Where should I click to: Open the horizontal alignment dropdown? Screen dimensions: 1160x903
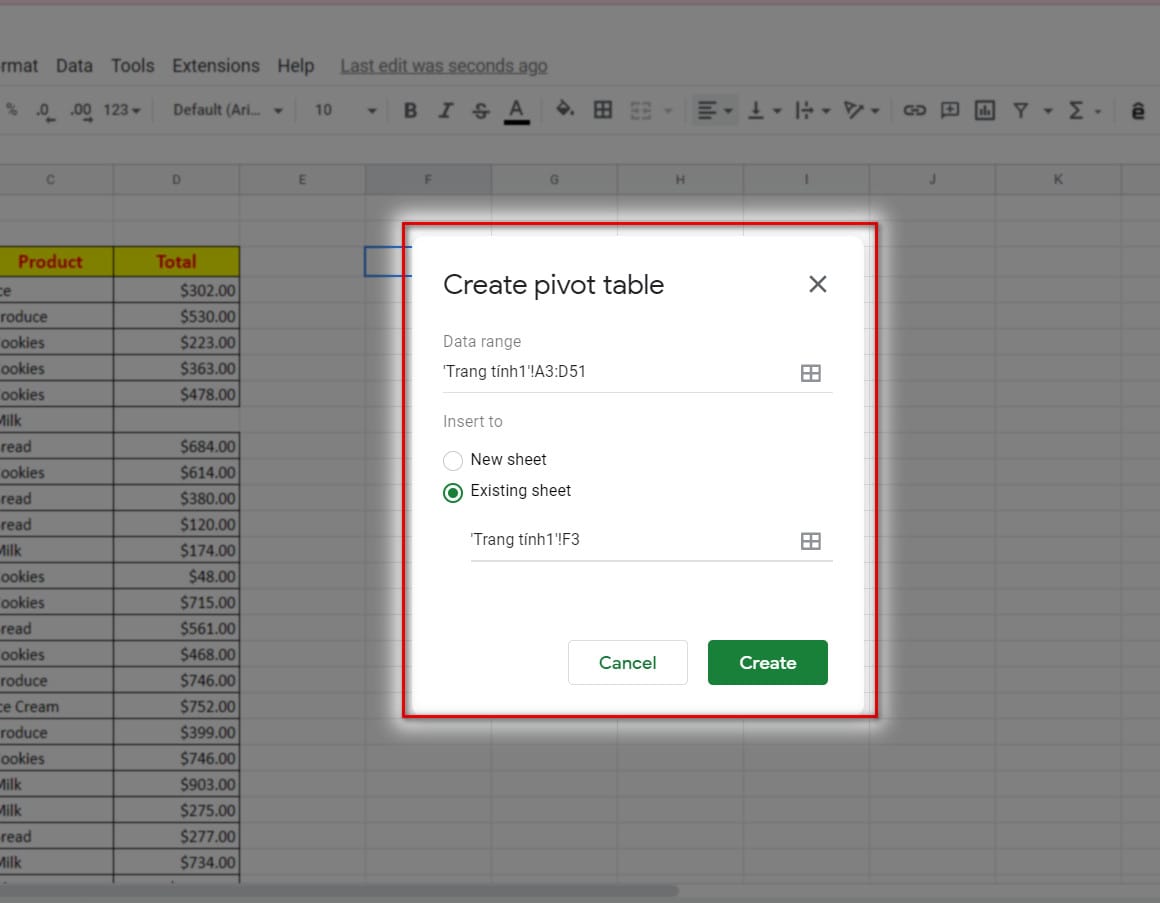(714, 110)
